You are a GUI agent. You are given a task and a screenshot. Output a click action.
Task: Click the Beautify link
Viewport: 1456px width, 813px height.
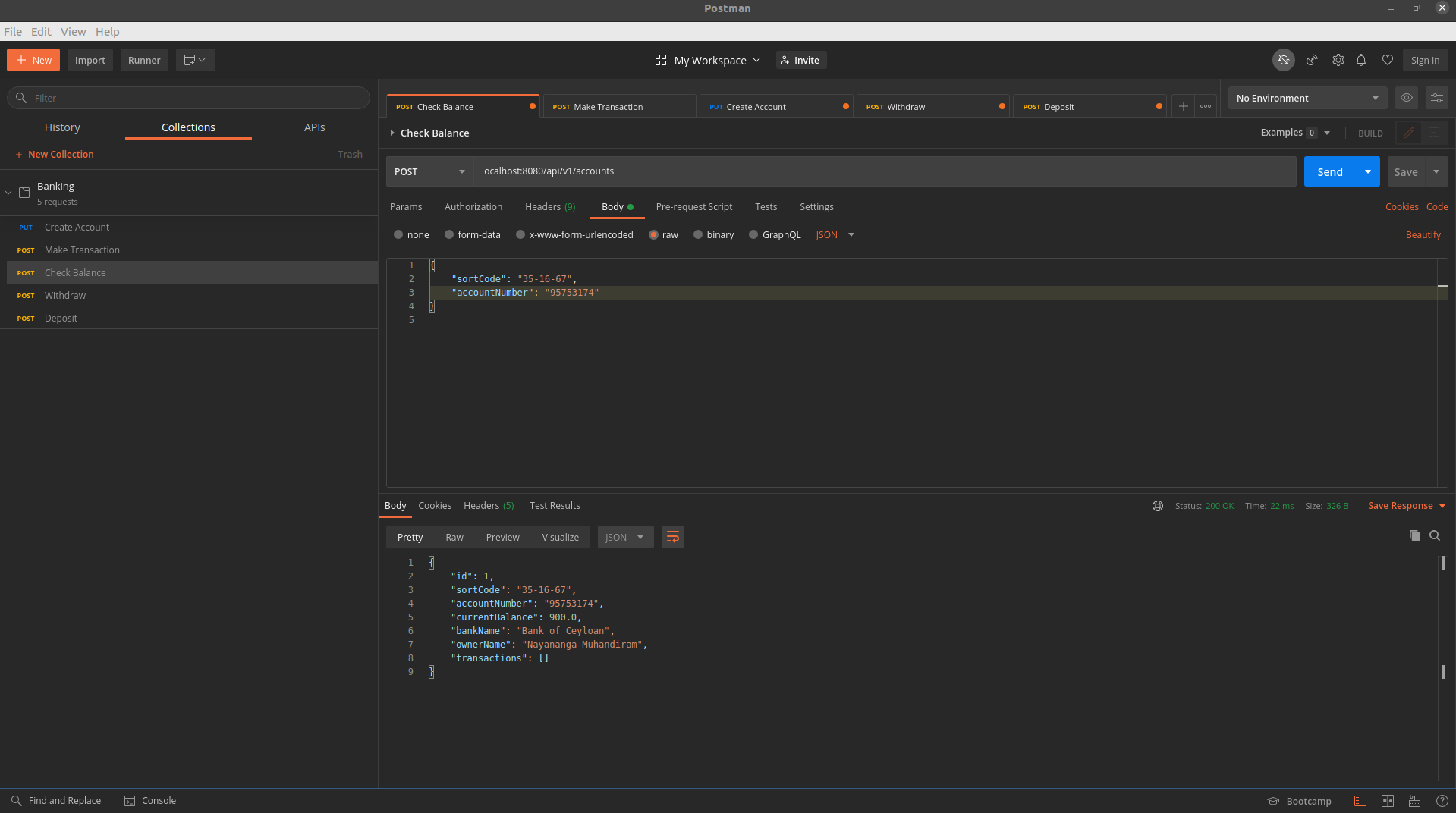[x=1423, y=235]
